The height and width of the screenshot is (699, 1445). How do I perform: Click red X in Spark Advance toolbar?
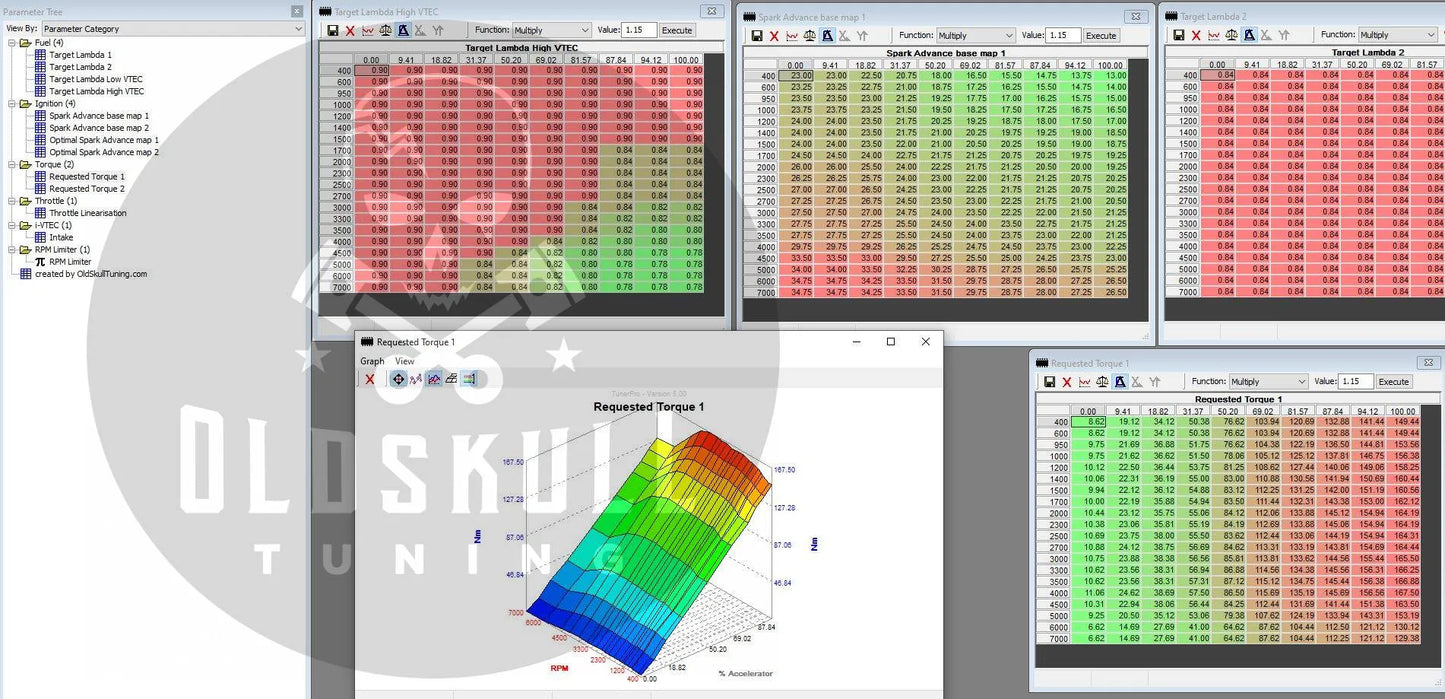point(774,36)
